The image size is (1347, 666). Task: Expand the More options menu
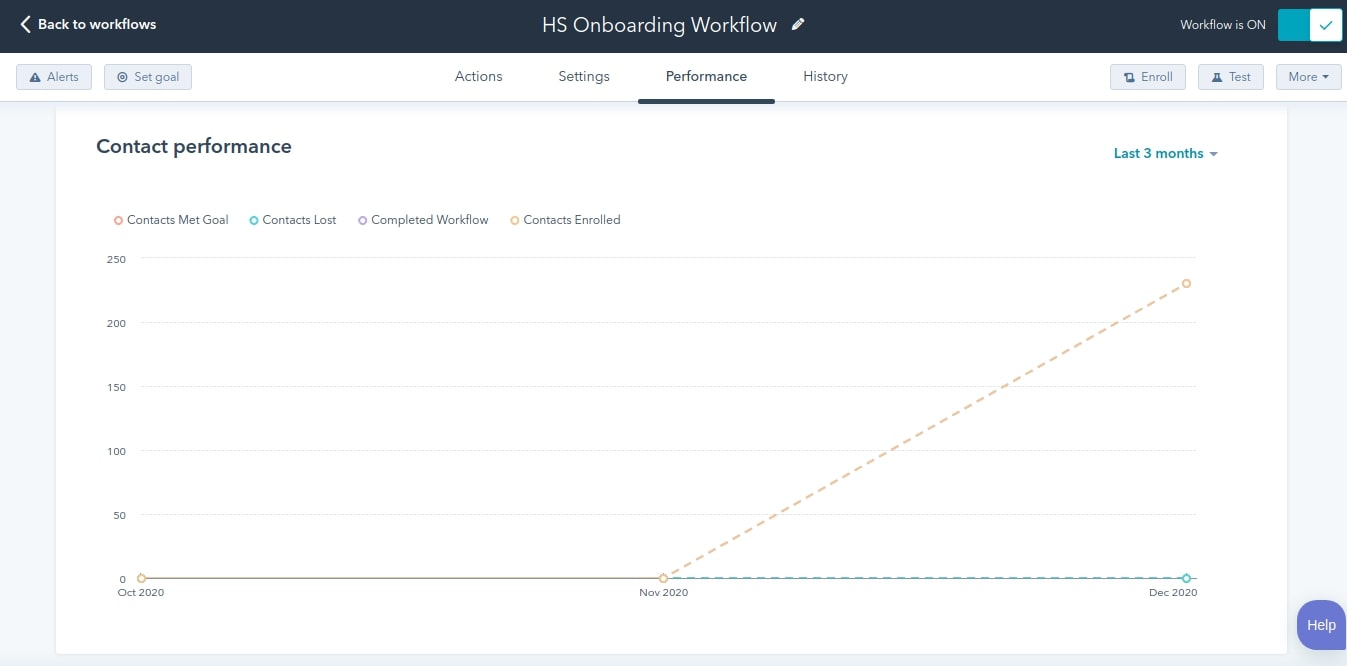point(1308,76)
